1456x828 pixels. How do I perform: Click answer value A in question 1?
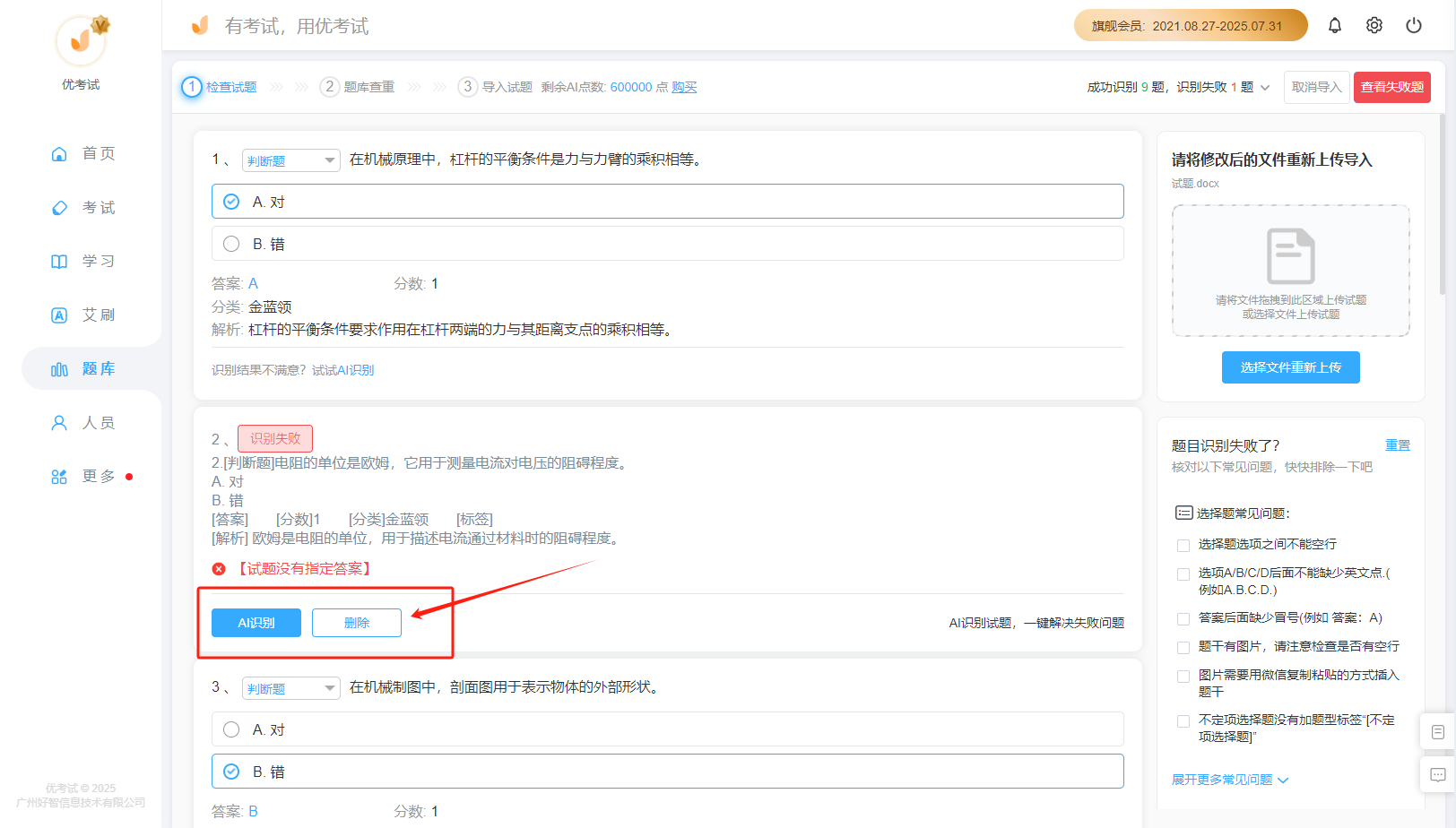coord(253,283)
